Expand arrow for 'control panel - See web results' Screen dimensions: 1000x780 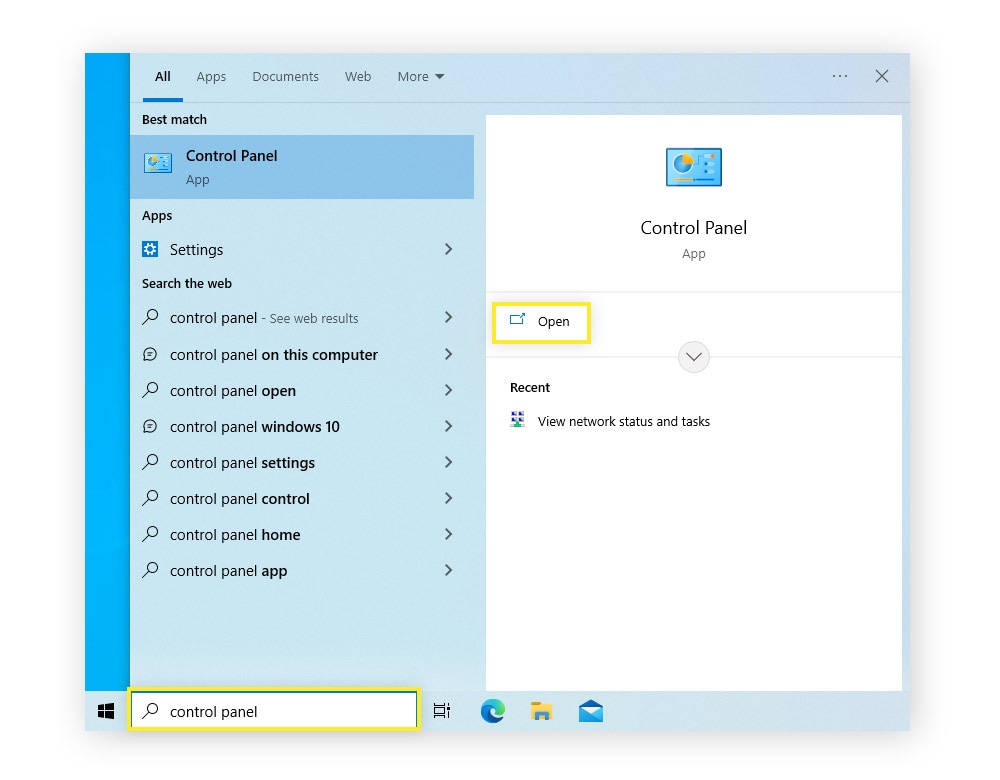448,317
